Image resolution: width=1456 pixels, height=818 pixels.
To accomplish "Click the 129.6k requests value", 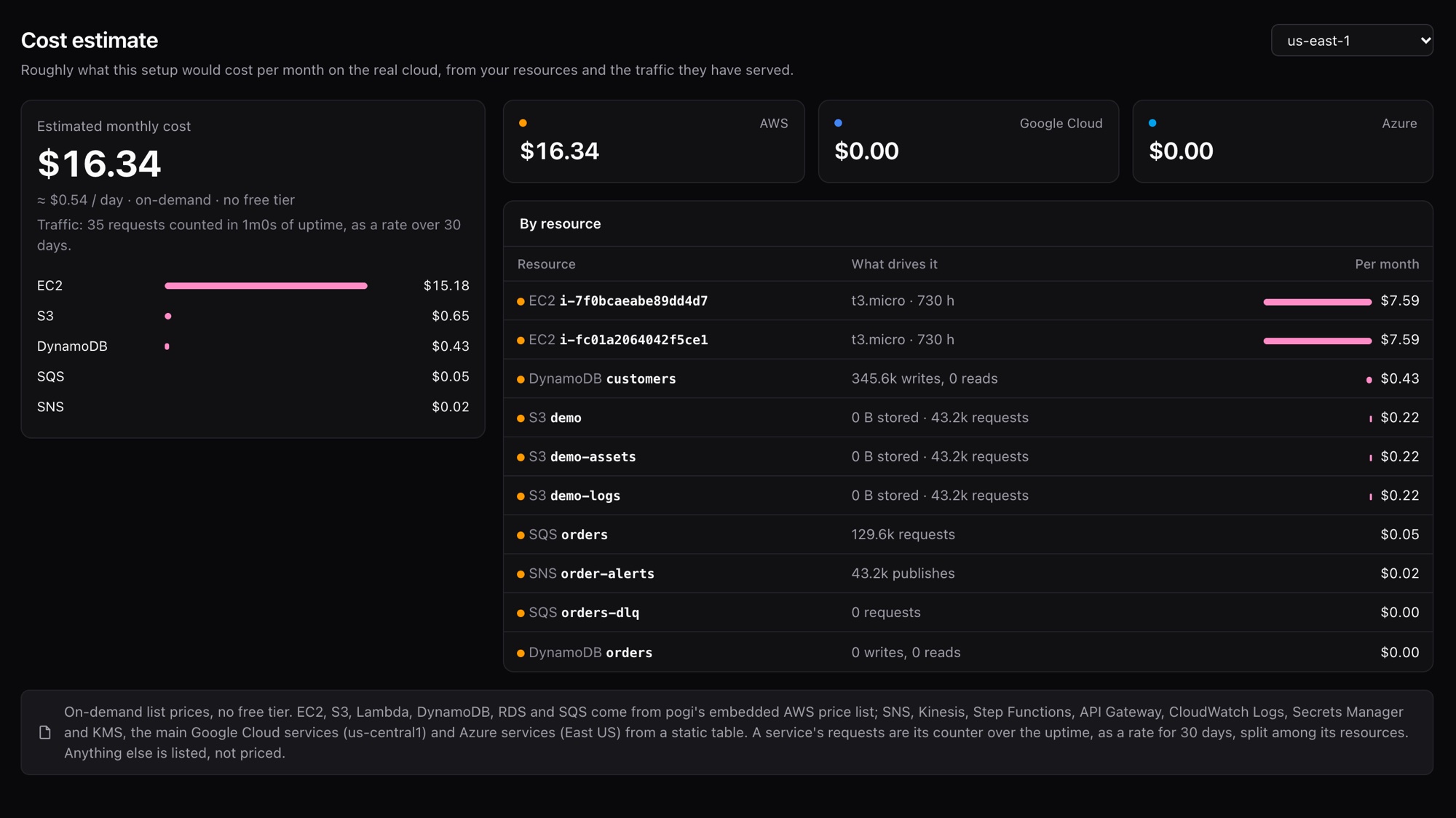I will 903,534.
